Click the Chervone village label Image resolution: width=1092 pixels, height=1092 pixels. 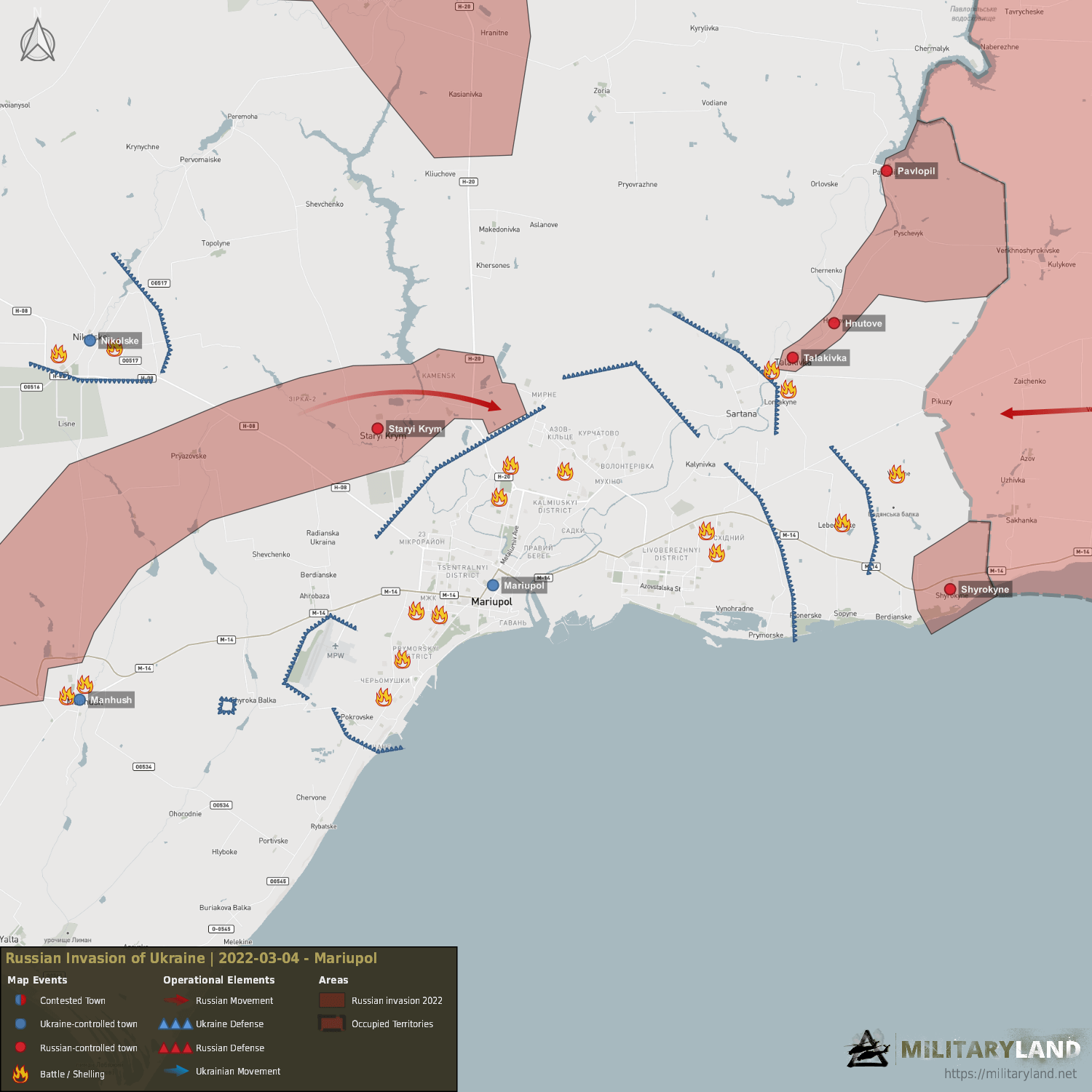pyautogui.click(x=311, y=797)
